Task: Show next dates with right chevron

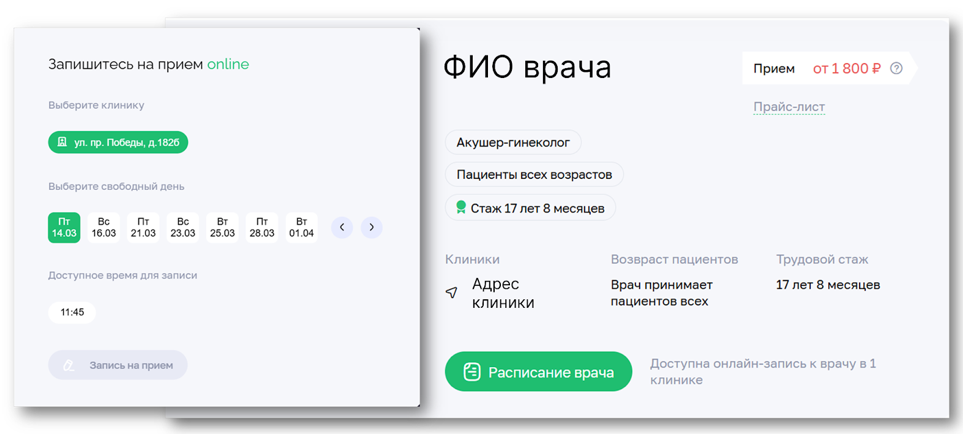Action: coord(372,228)
